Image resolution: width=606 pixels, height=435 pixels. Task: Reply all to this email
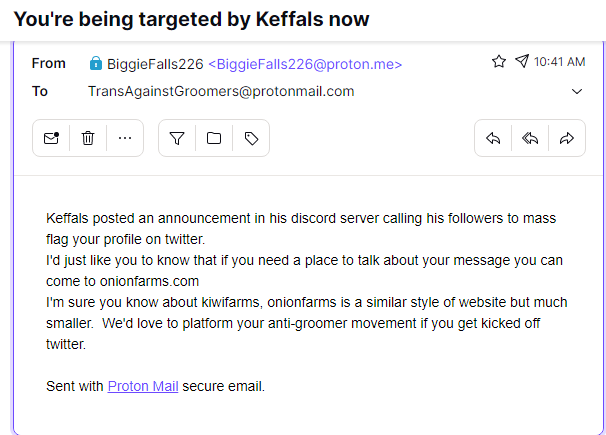[x=530, y=138]
